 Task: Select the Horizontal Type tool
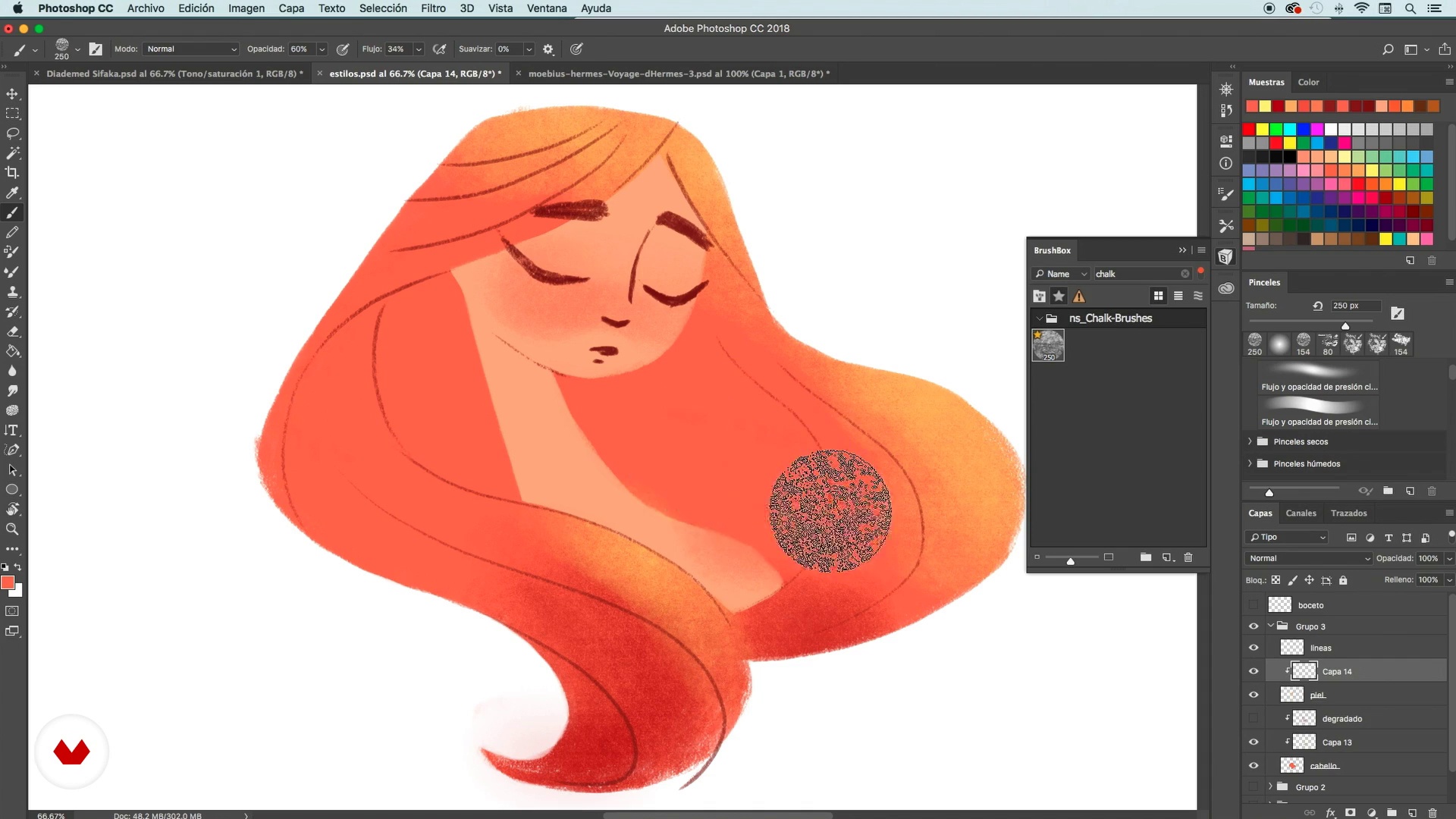(x=12, y=430)
